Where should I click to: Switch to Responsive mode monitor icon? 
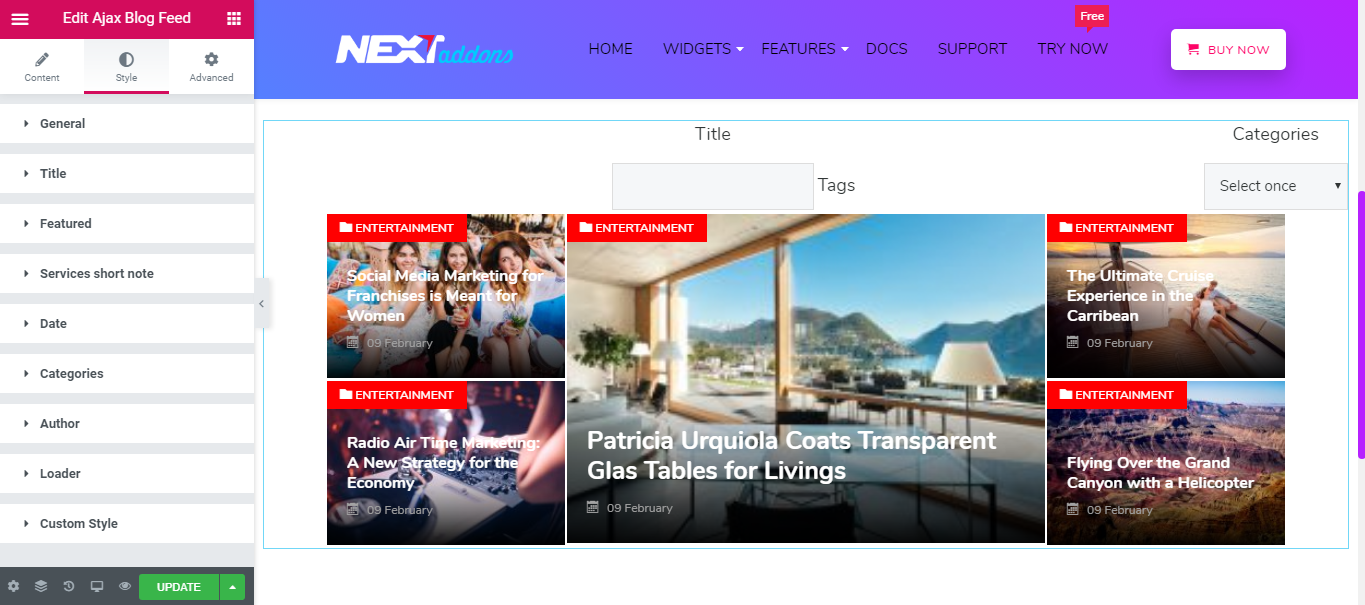click(x=97, y=587)
